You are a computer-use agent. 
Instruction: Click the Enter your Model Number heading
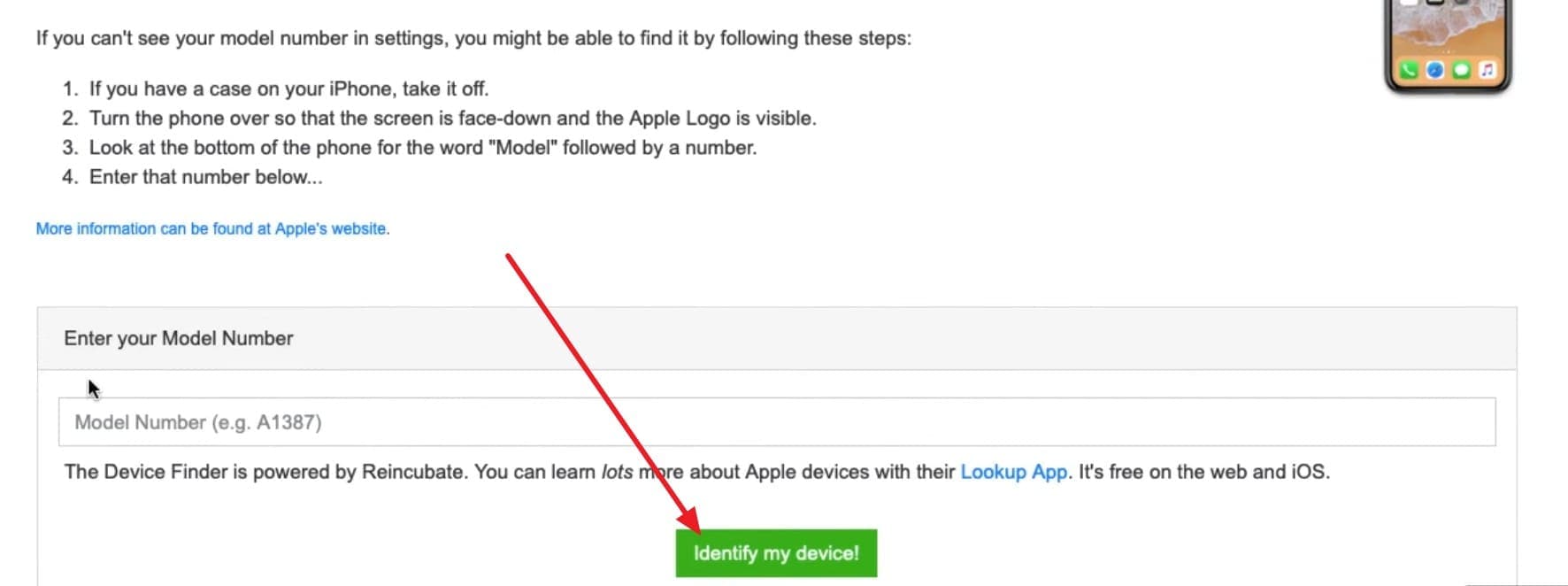click(178, 338)
